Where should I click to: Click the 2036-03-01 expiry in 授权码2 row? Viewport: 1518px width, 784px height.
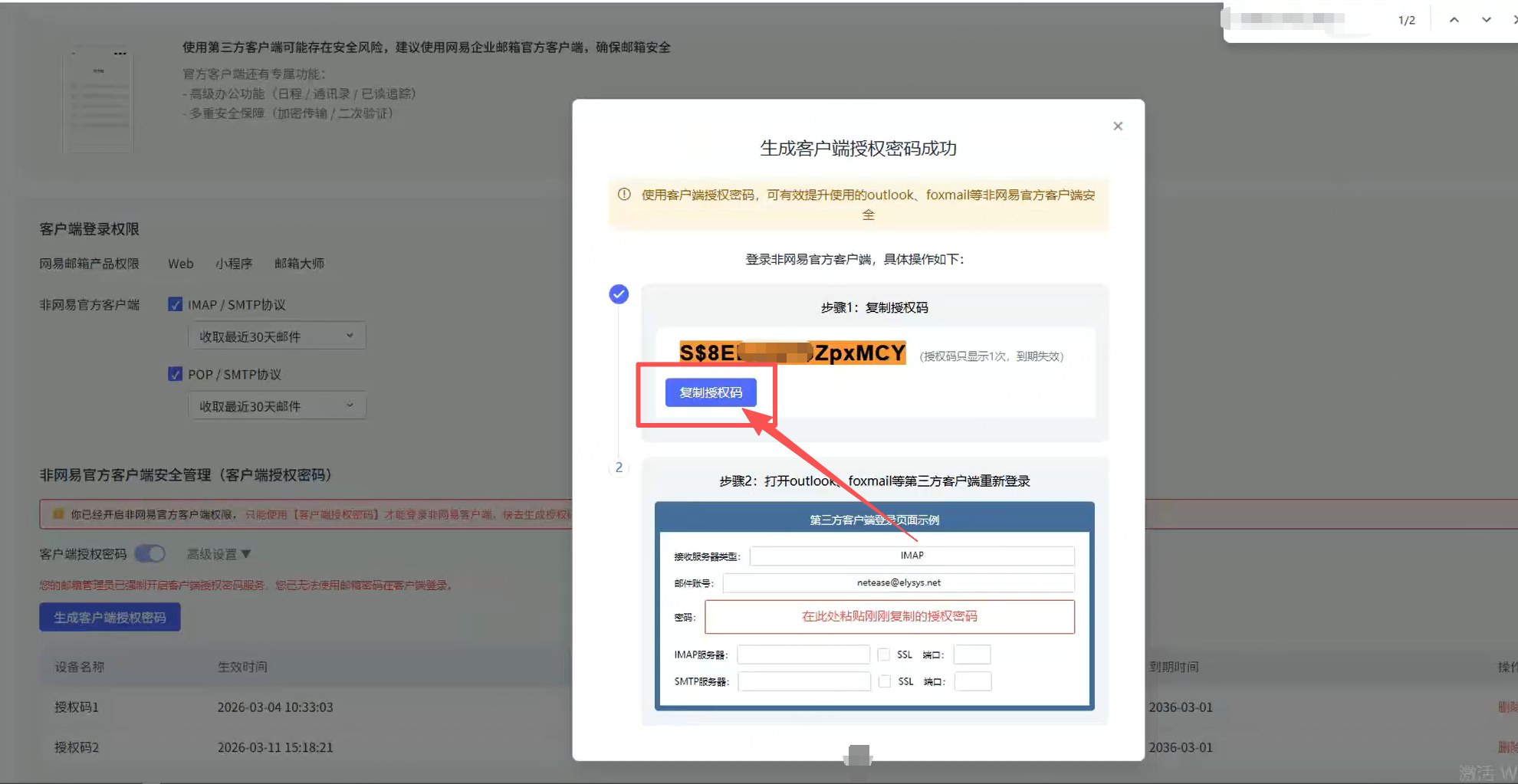pyautogui.click(x=1181, y=747)
